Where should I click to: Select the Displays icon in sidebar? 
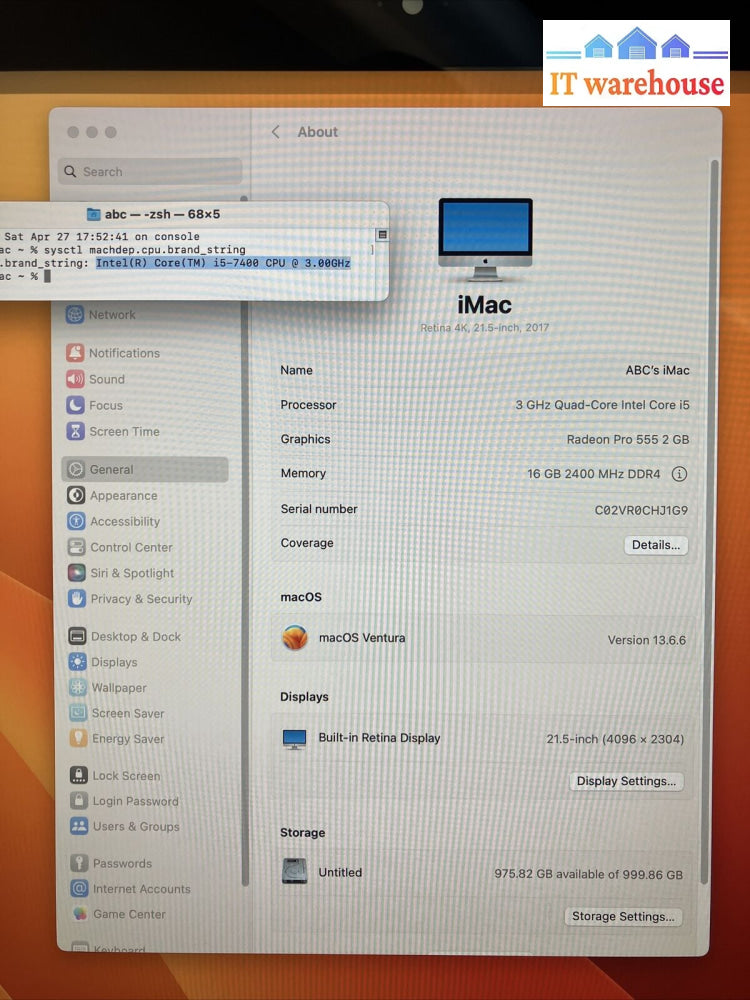tap(77, 662)
